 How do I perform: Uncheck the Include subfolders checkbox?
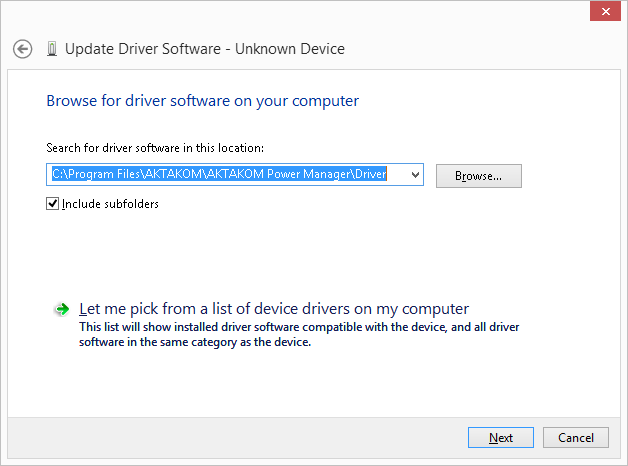click(52, 204)
